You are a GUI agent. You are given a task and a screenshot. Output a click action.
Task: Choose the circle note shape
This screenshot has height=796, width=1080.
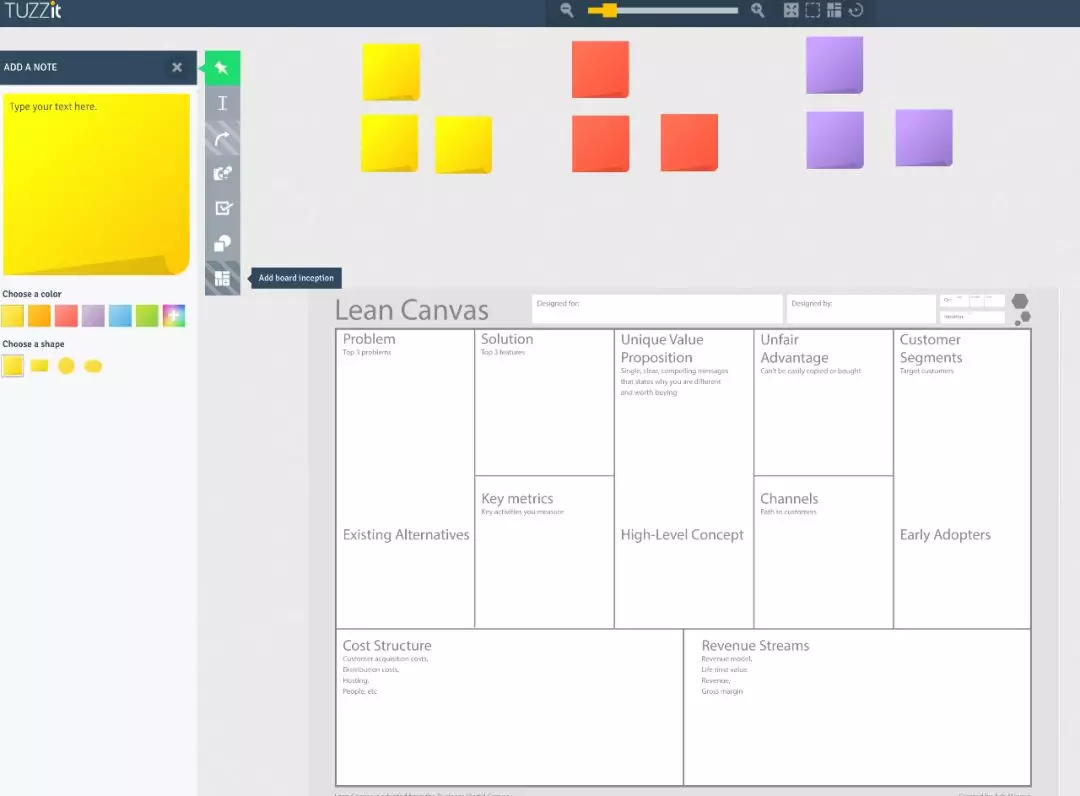pos(66,366)
